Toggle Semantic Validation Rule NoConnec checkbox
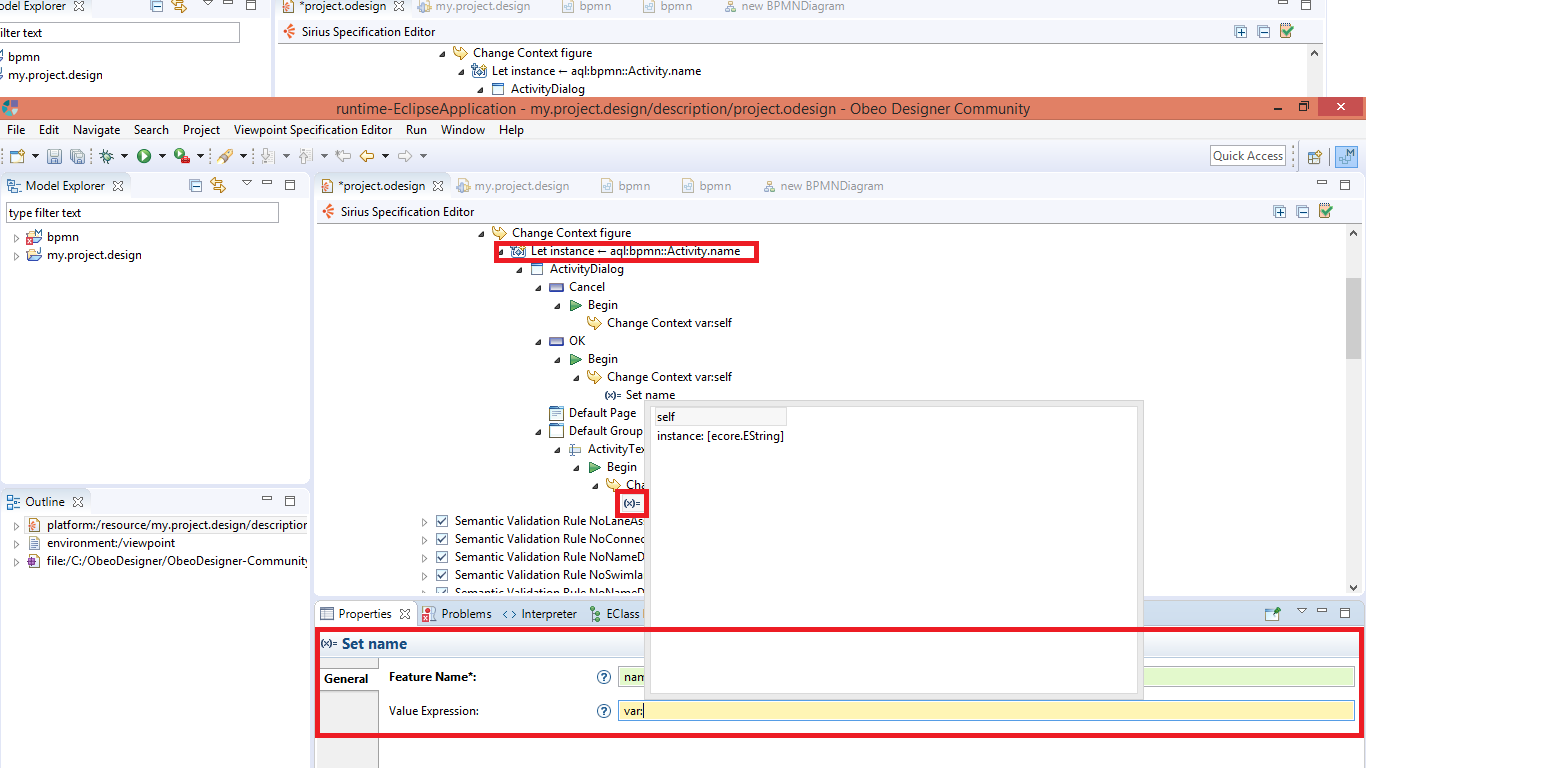 pos(442,539)
